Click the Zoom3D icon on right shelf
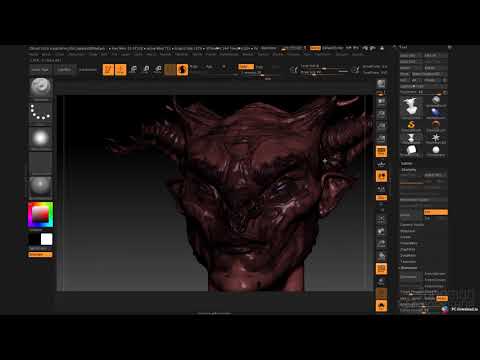The image size is (480, 360). [x=381, y=244]
